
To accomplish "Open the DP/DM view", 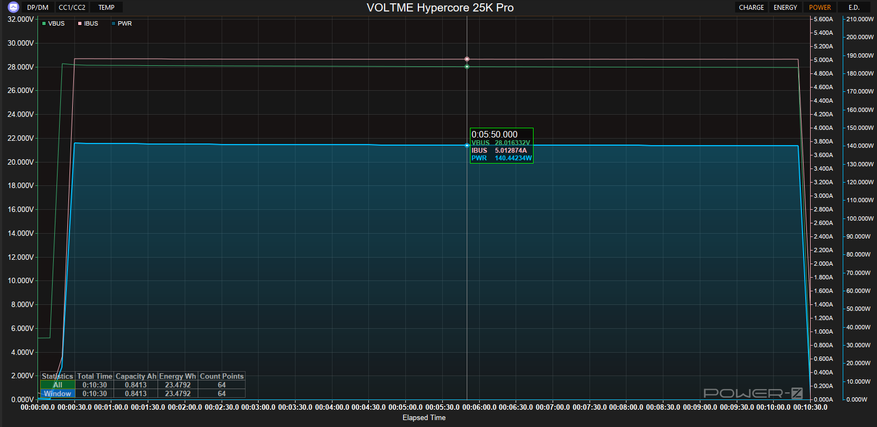I will (38, 7).
